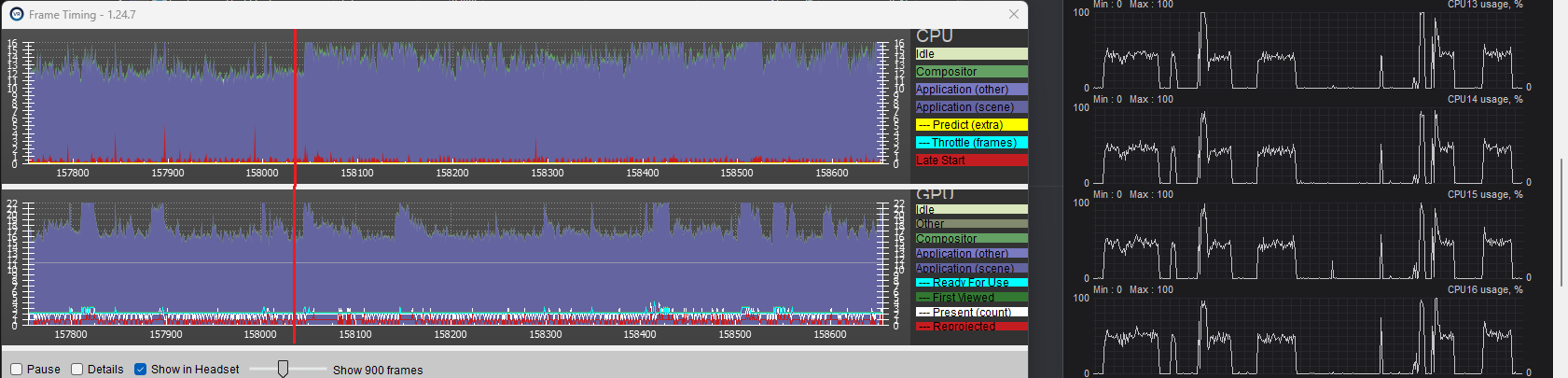Click the Ready For Use legend entry
The width and height of the screenshot is (1568, 378).
[971, 283]
